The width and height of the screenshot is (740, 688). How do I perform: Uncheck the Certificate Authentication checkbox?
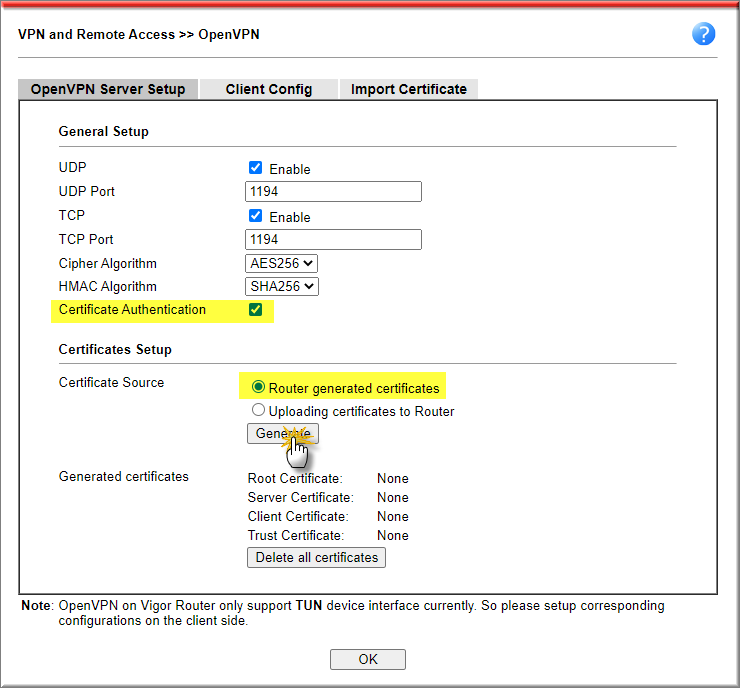(x=255, y=310)
